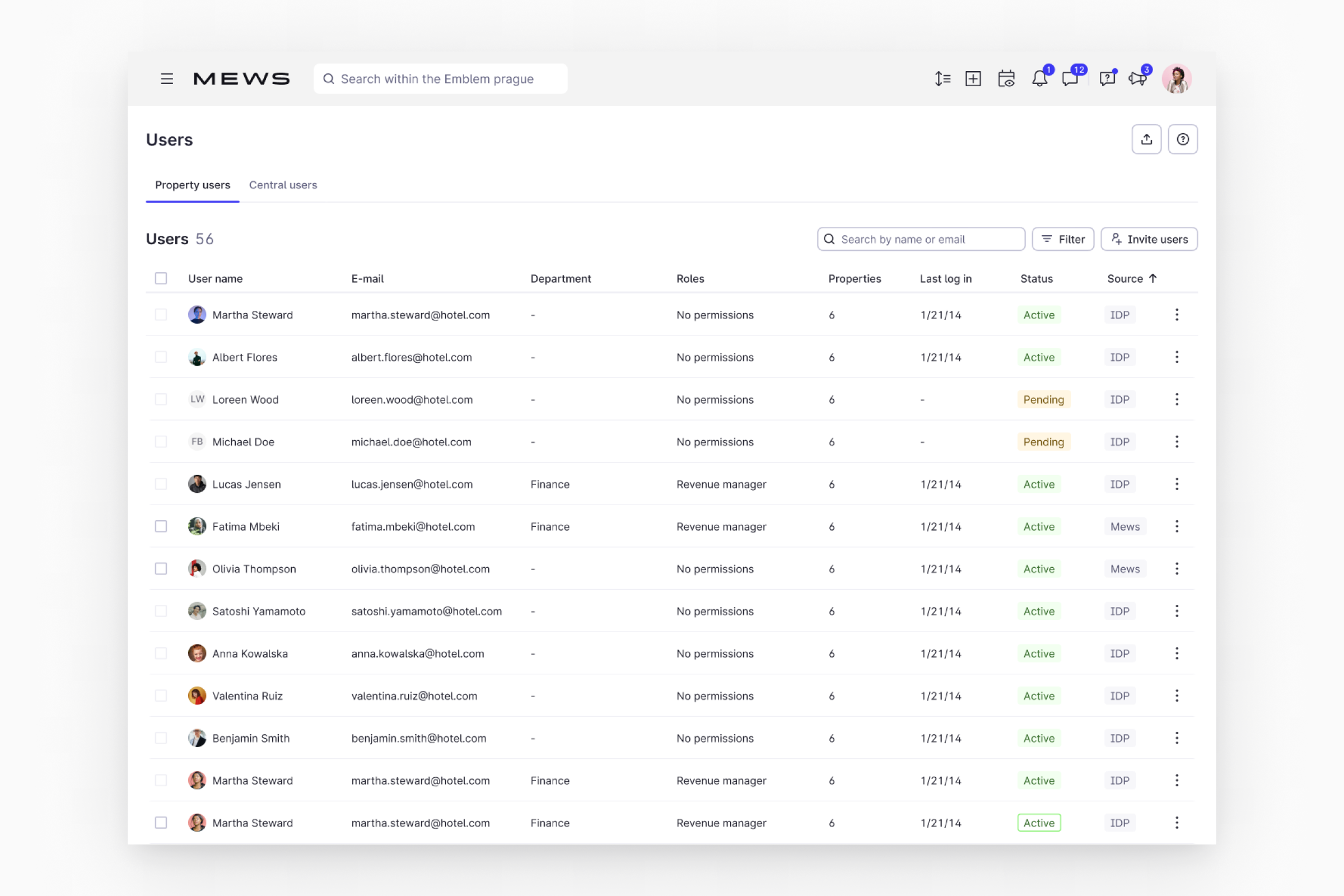Image resolution: width=1344 pixels, height=896 pixels.
Task: Check the select-all checkbox in table header
Action: pyautogui.click(x=161, y=278)
